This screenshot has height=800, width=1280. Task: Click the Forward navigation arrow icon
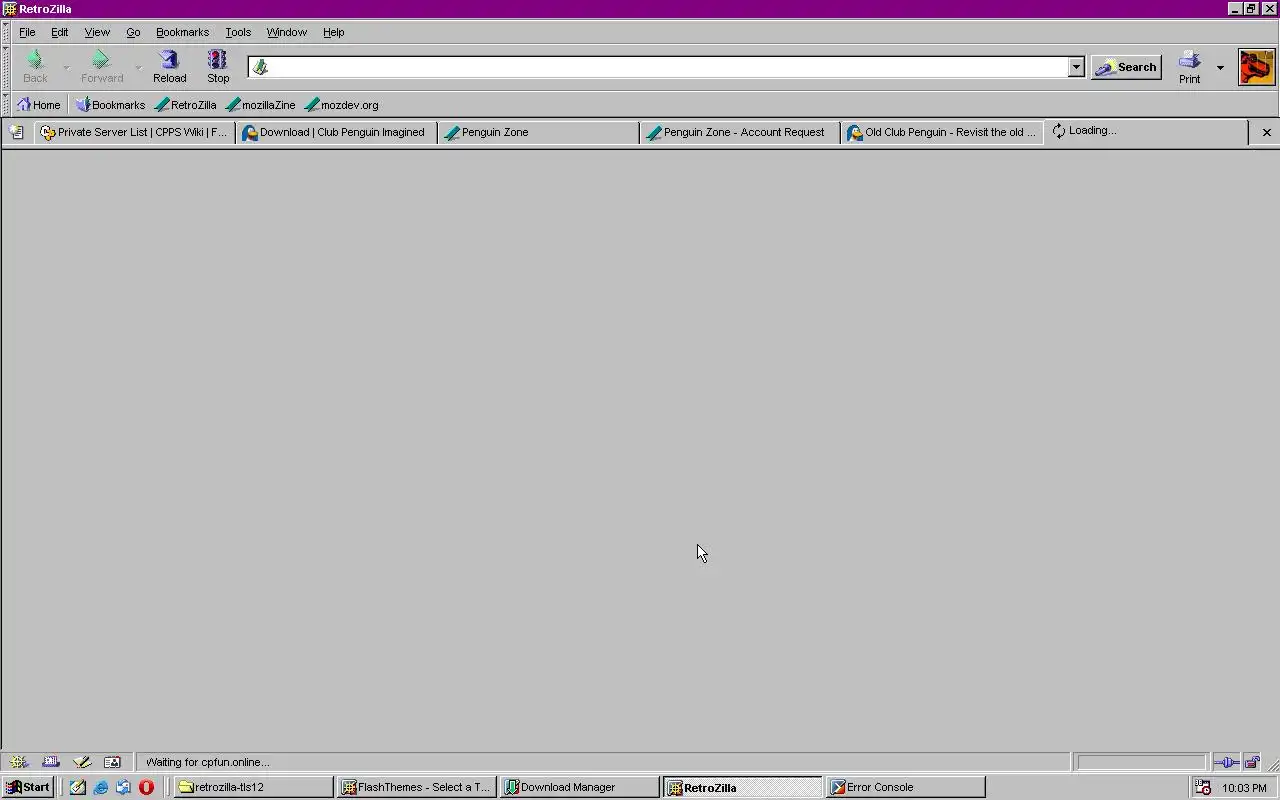[100, 60]
